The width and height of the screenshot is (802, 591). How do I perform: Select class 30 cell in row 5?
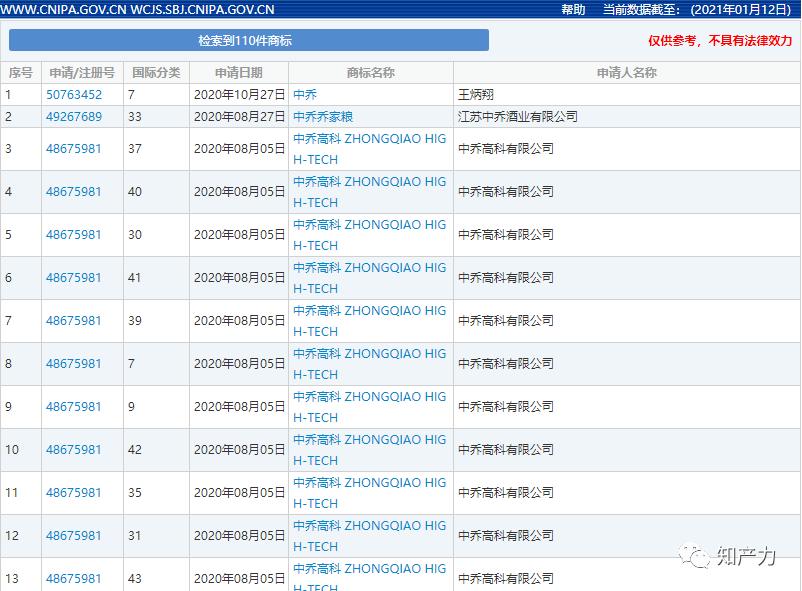[156, 235]
